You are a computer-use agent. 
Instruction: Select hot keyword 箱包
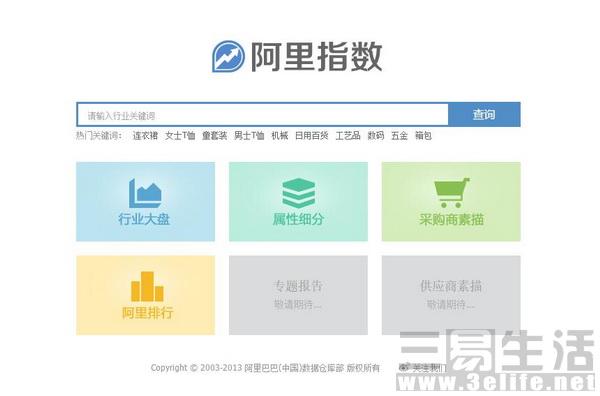point(423,135)
